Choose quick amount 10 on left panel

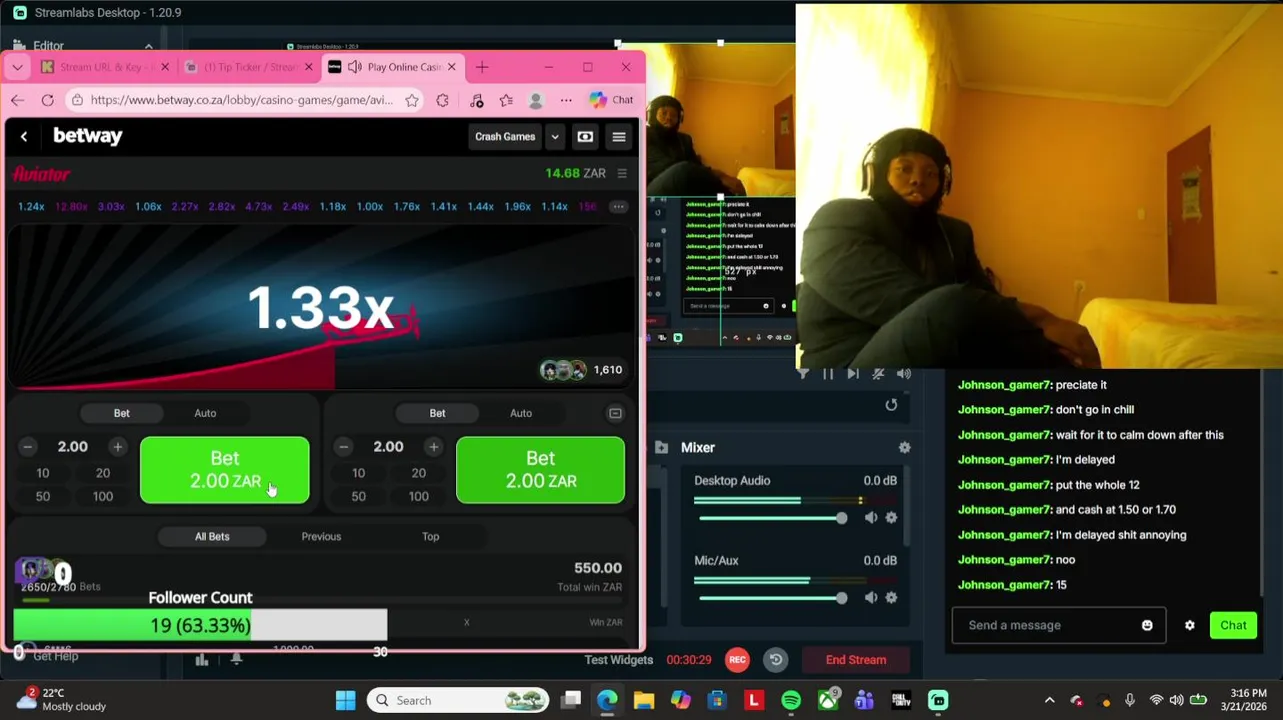coord(43,473)
